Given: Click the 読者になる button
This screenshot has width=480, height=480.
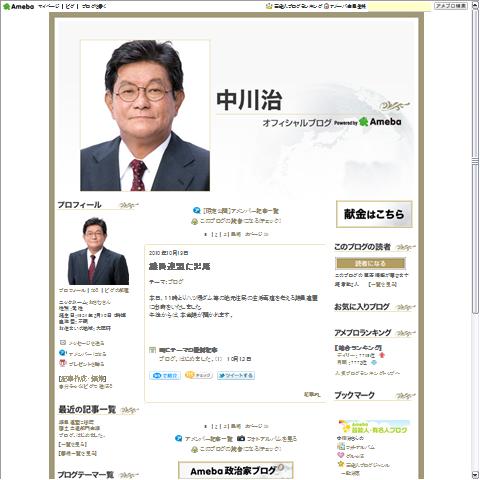Looking at the screenshot, I should [370, 264].
